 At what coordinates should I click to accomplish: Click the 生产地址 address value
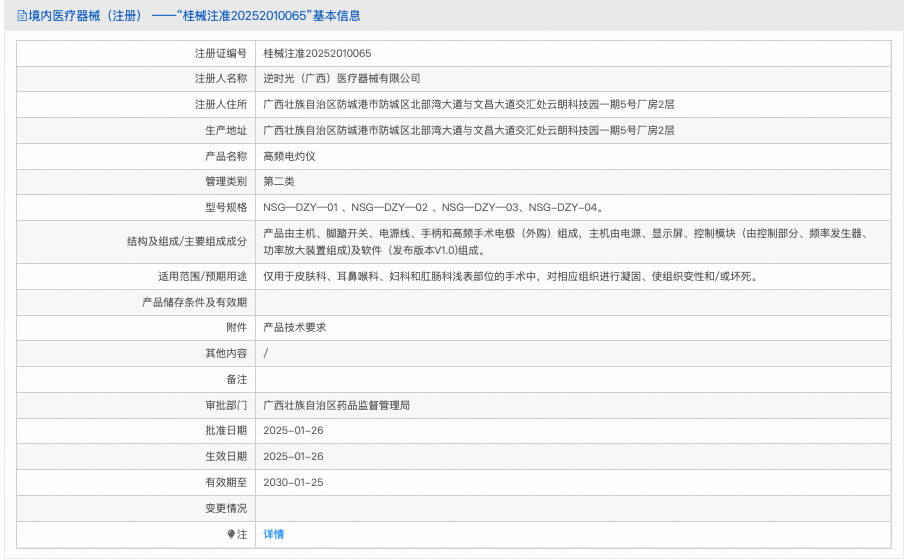tap(469, 130)
